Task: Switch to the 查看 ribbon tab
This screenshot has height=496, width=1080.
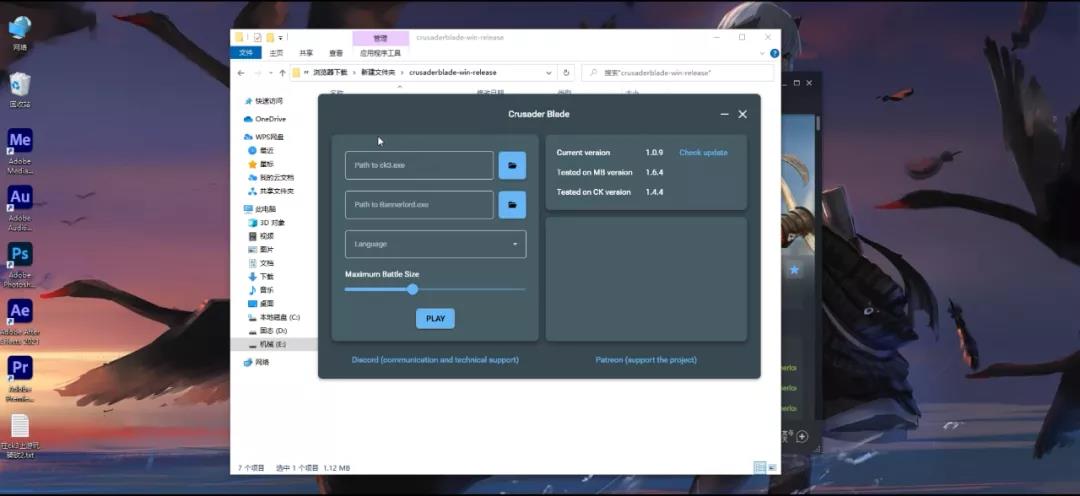Action: point(335,52)
